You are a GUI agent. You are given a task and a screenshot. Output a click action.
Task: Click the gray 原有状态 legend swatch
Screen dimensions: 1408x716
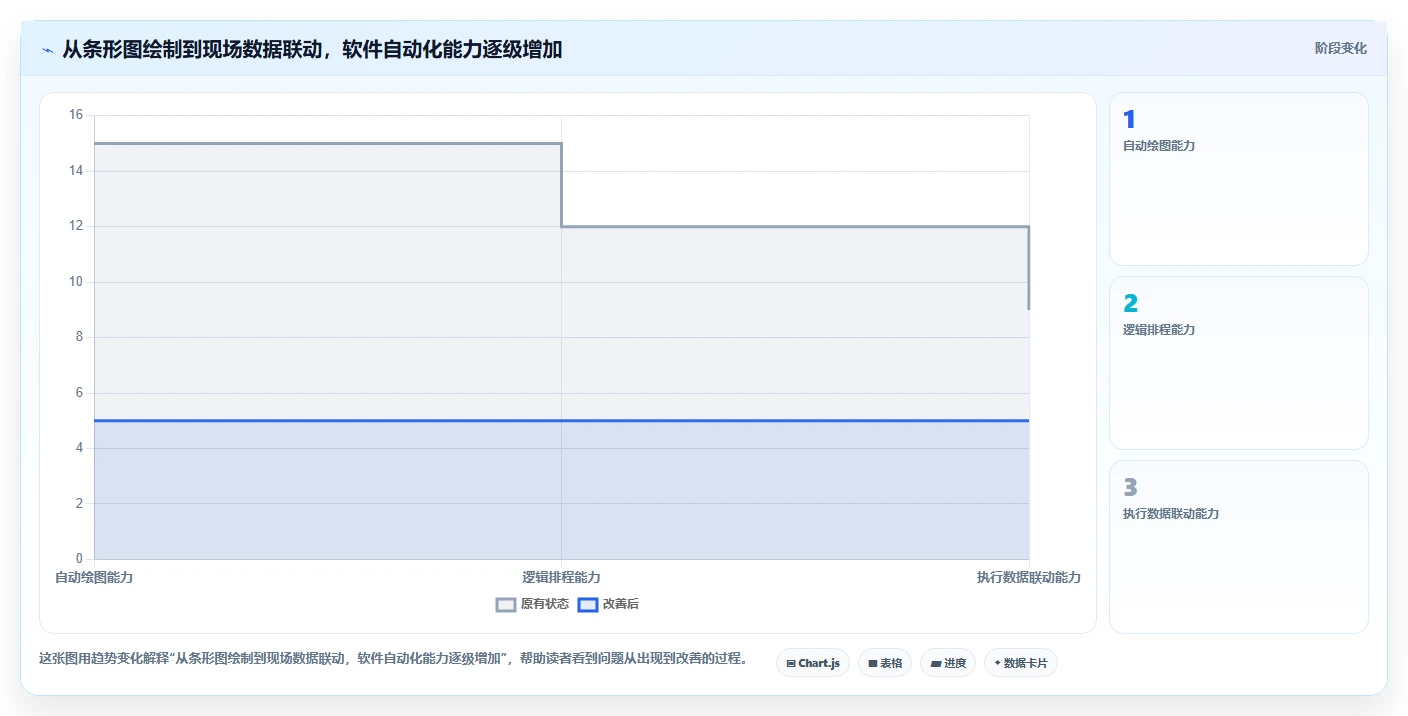506,604
